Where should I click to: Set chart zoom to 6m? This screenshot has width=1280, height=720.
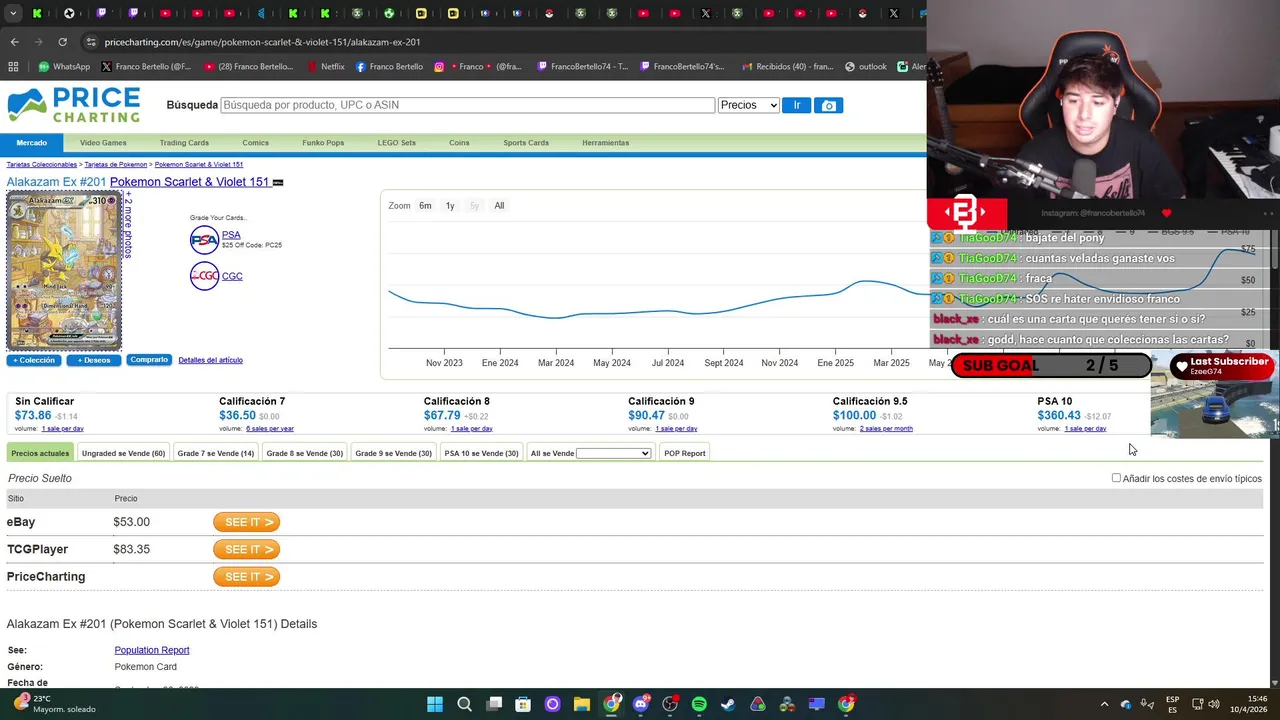(425, 206)
